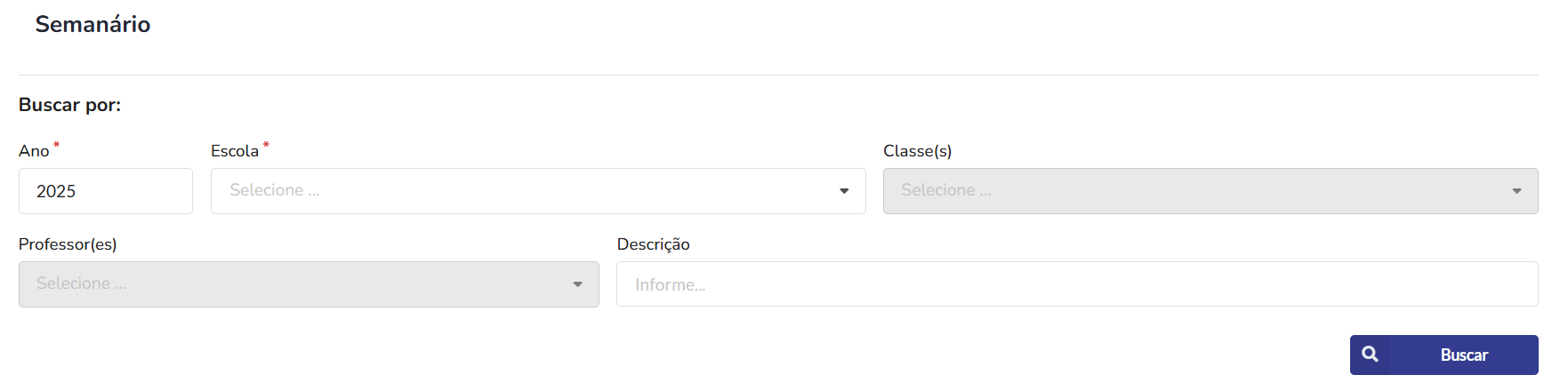Click the Escola dropdown caret arrow
Viewport: 1568px width, 391px height.
pos(844,191)
